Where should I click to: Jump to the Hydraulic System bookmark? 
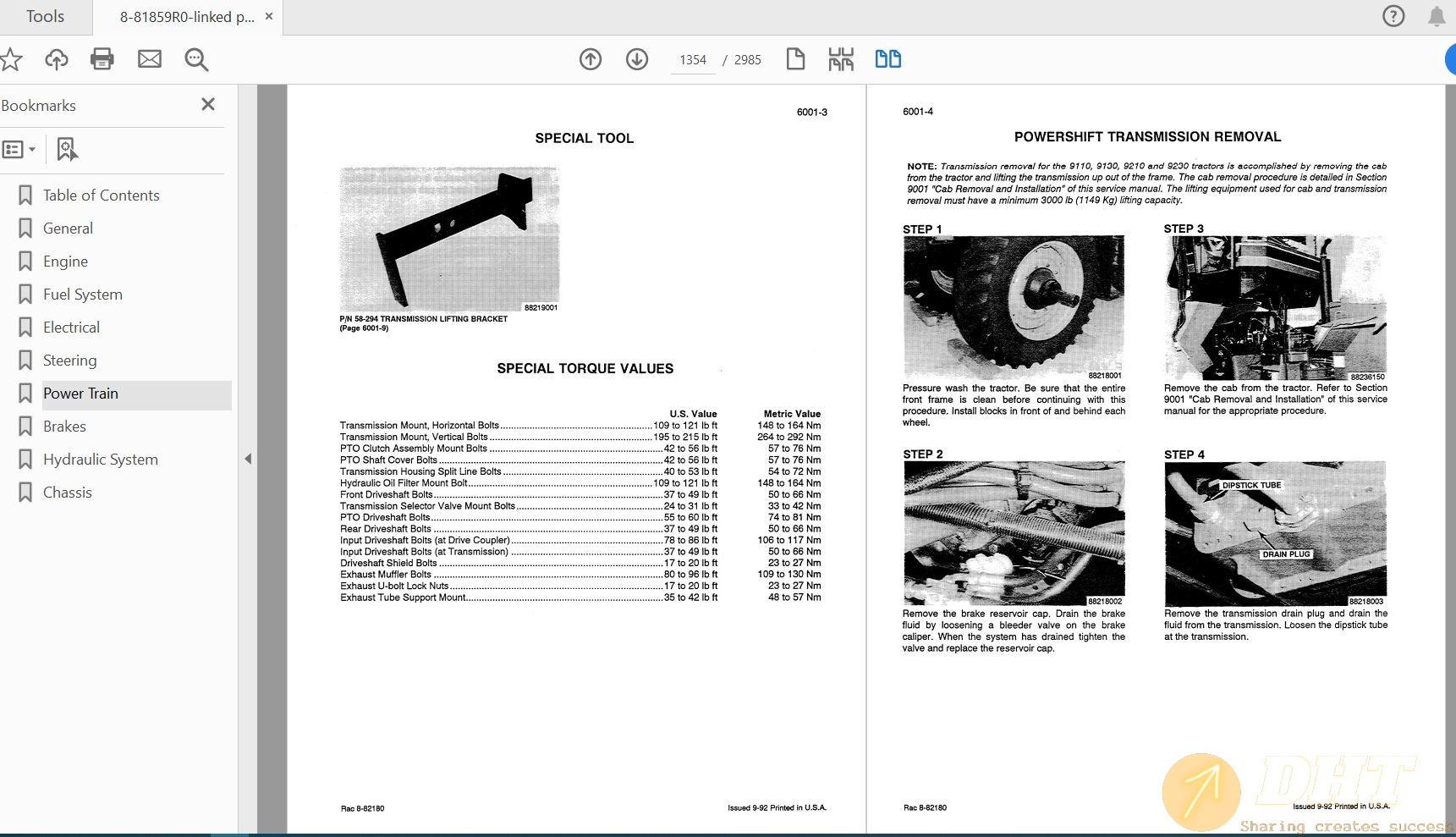[x=100, y=459]
